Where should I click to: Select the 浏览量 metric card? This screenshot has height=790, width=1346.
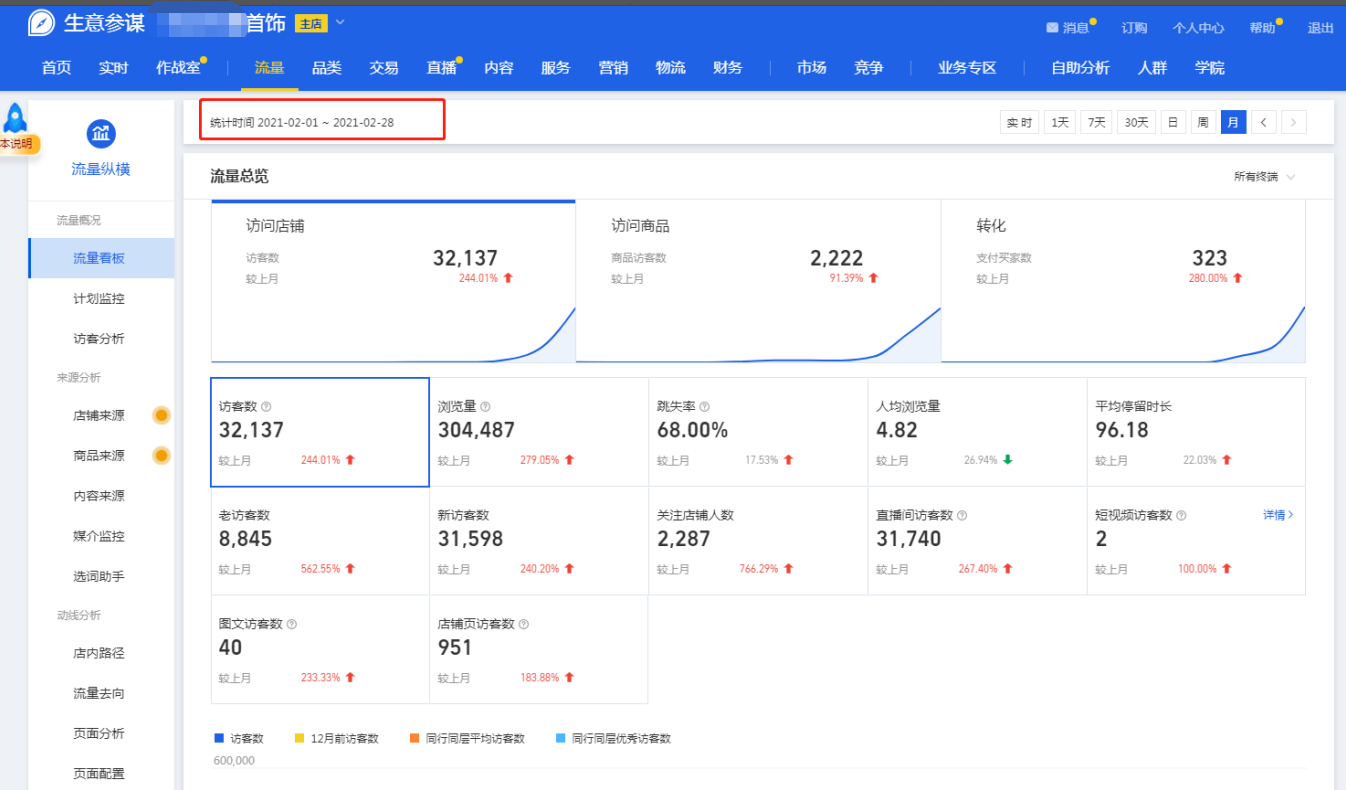click(539, 432)
